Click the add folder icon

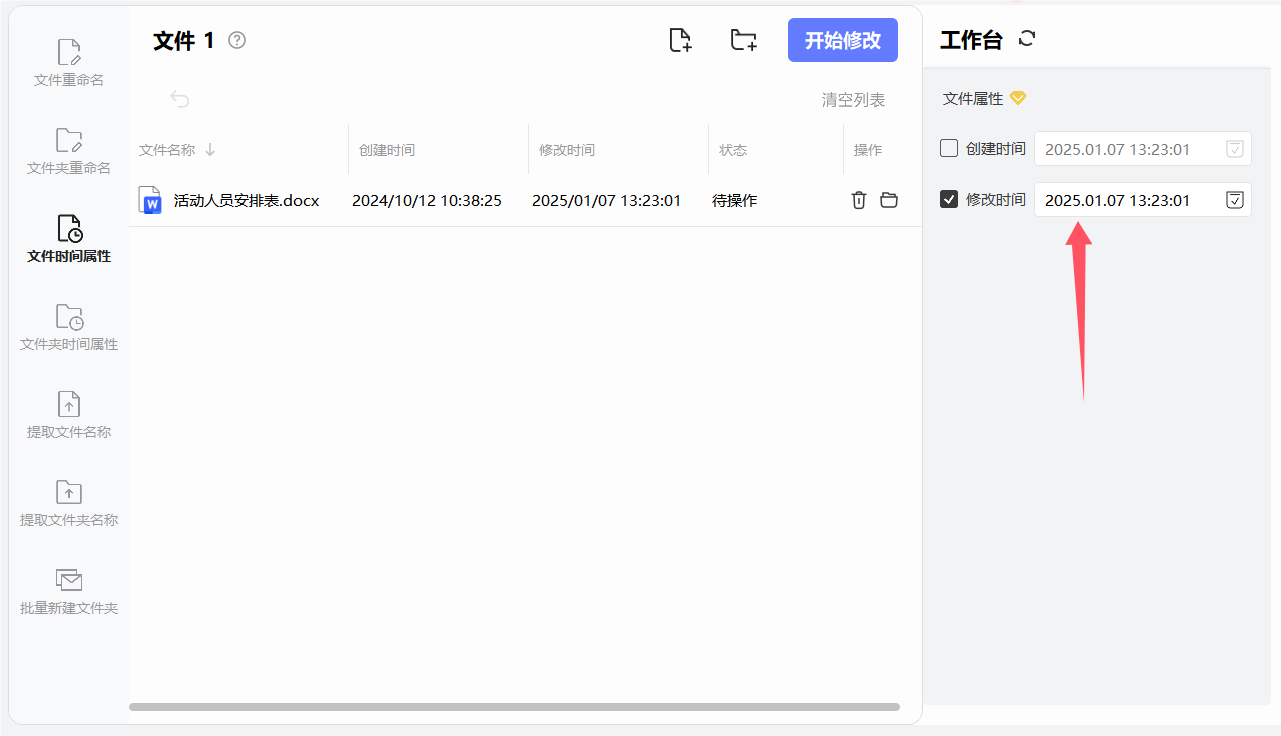point(743,40)
